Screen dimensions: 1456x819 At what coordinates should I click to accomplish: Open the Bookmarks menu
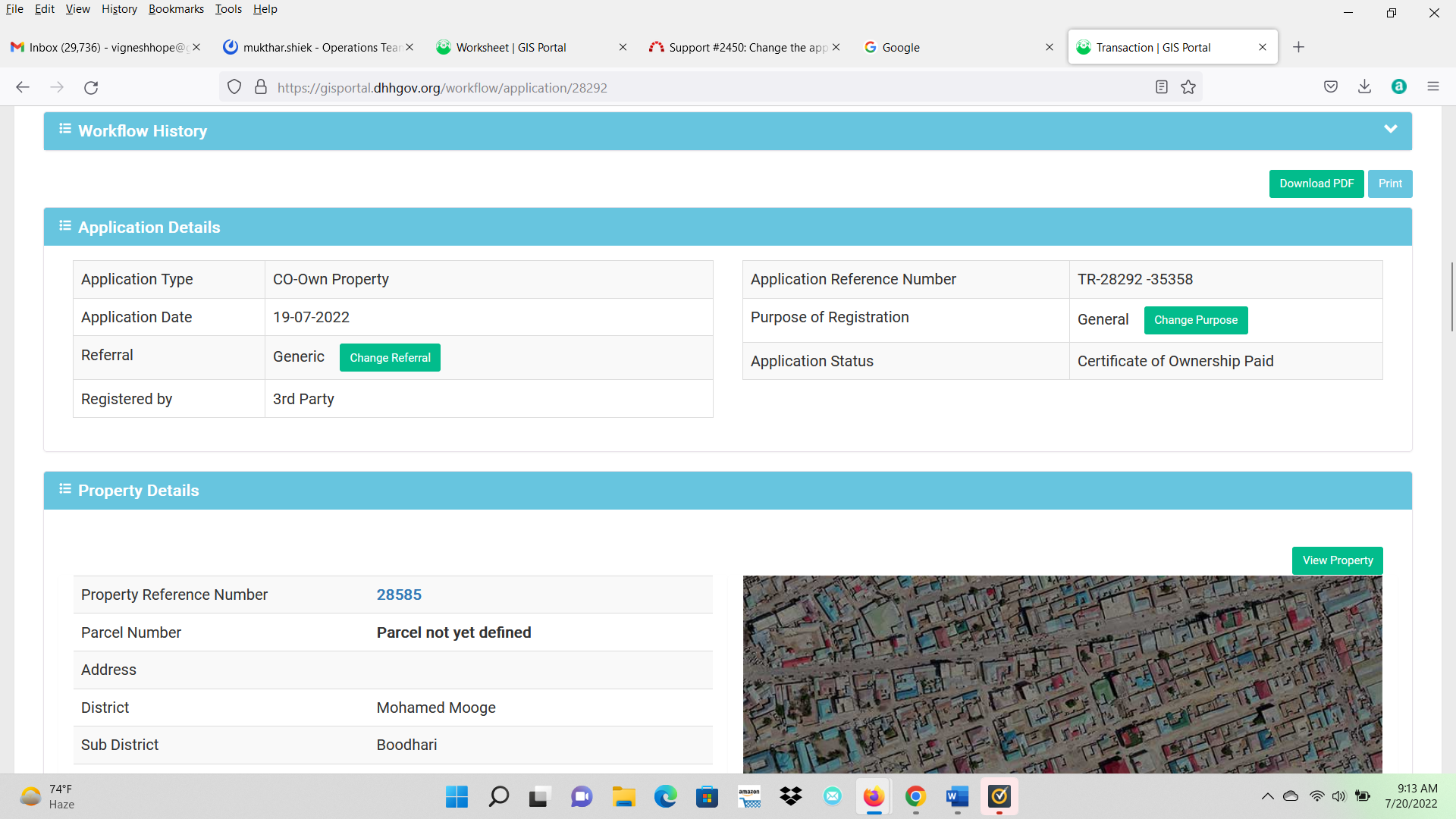click(x=176, y=9)
